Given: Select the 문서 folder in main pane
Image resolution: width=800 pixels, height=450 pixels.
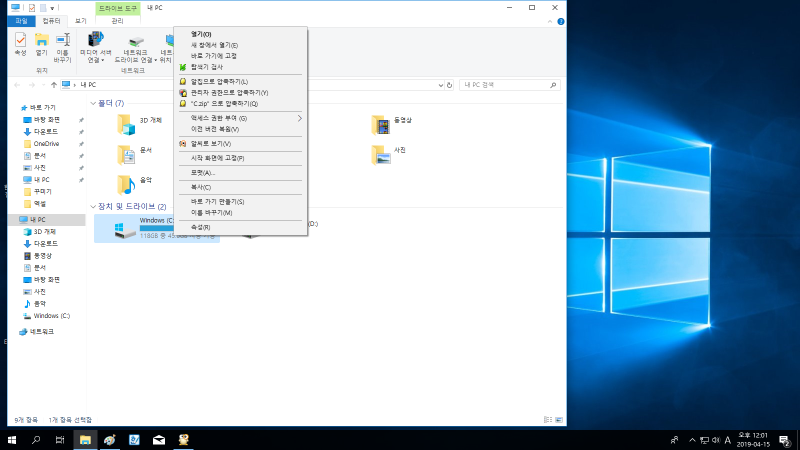Looking at the screenshot, I should coord(135,154).
